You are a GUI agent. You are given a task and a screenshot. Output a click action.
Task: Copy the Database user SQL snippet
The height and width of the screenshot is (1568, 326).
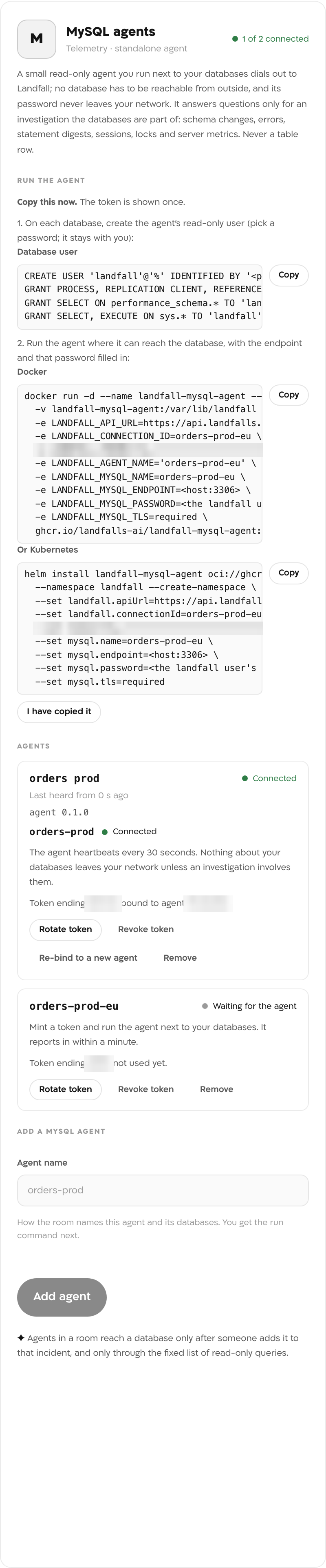288,275
